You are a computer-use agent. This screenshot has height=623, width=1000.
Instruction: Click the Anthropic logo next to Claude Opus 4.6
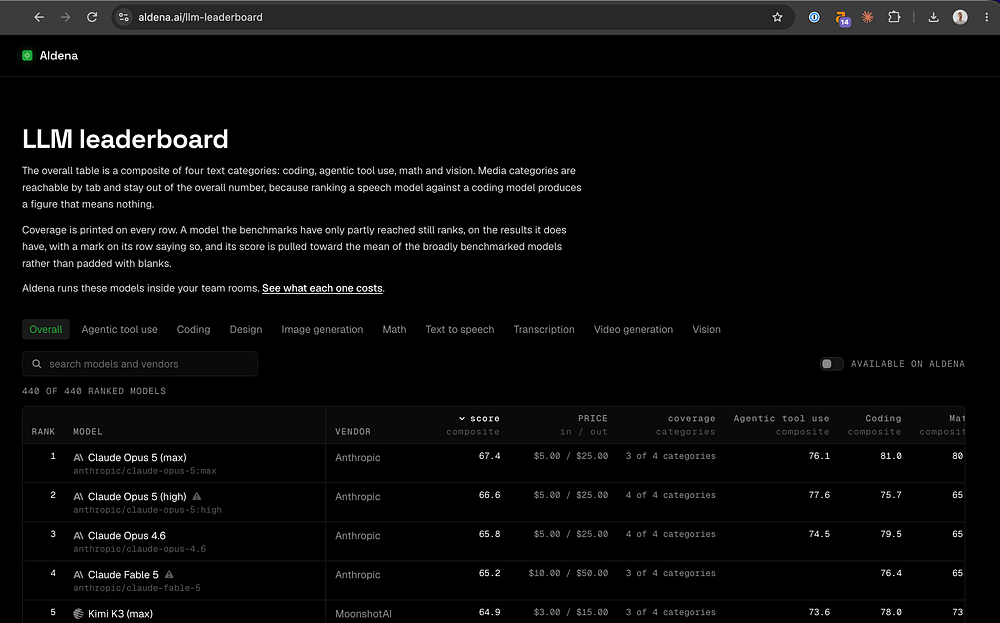click(x=78, y=536)
